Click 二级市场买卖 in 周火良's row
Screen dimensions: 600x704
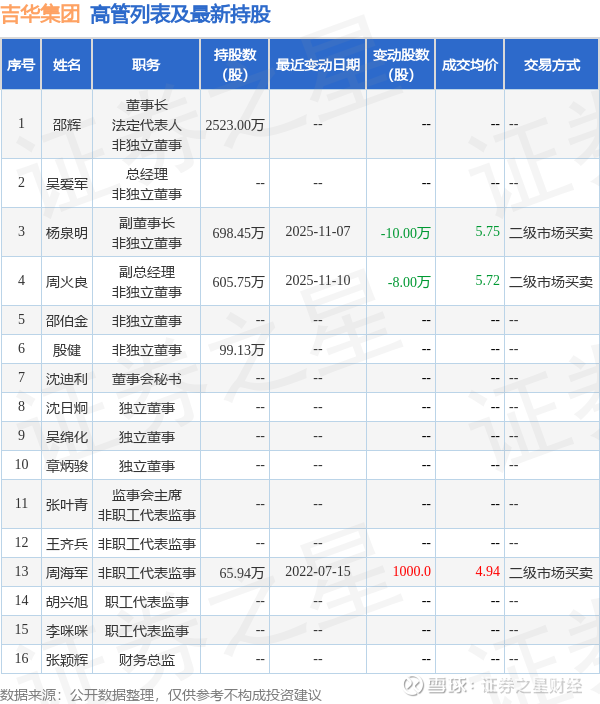[x=551, y=282]
